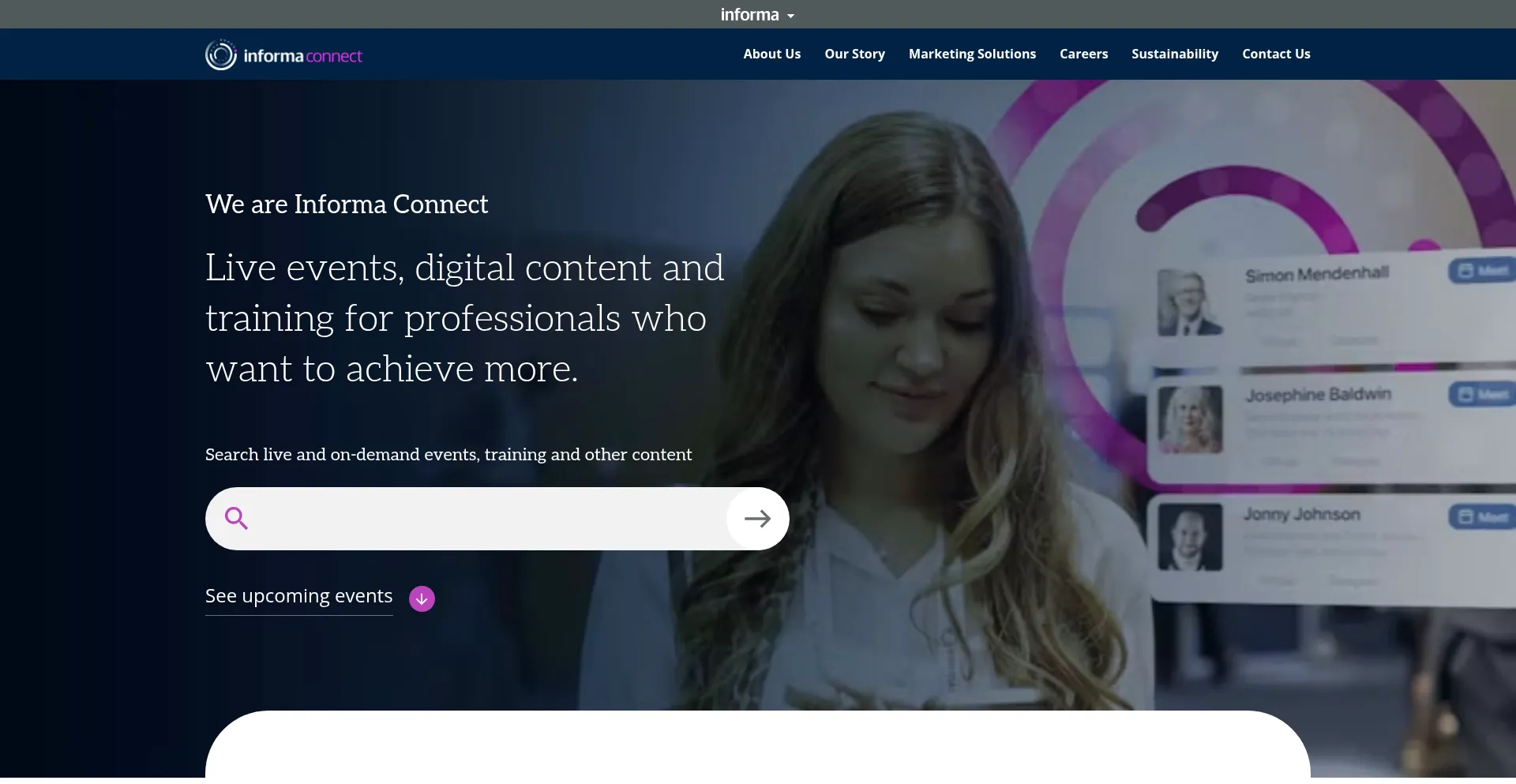1516x784 pixels.
Task: Expand the informa top bar dropdown
Action: 757,14
